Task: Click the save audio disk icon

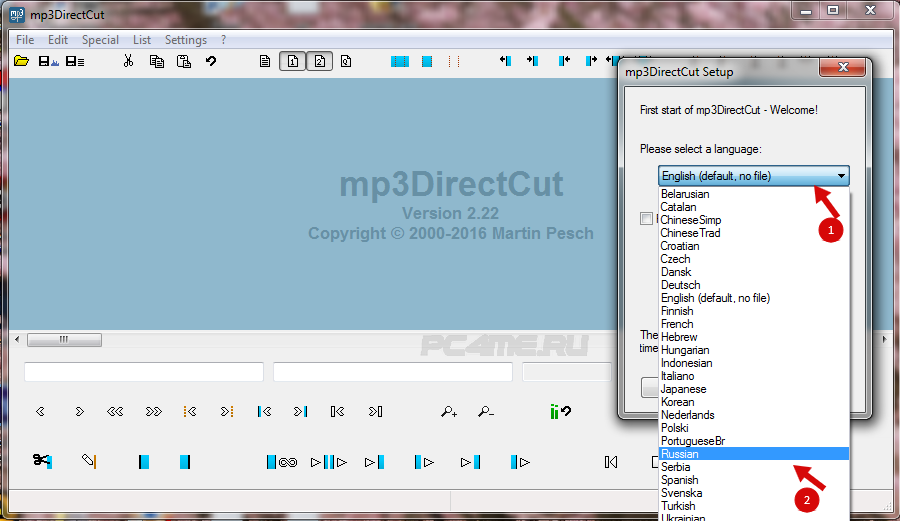Action: coord(48,61)
